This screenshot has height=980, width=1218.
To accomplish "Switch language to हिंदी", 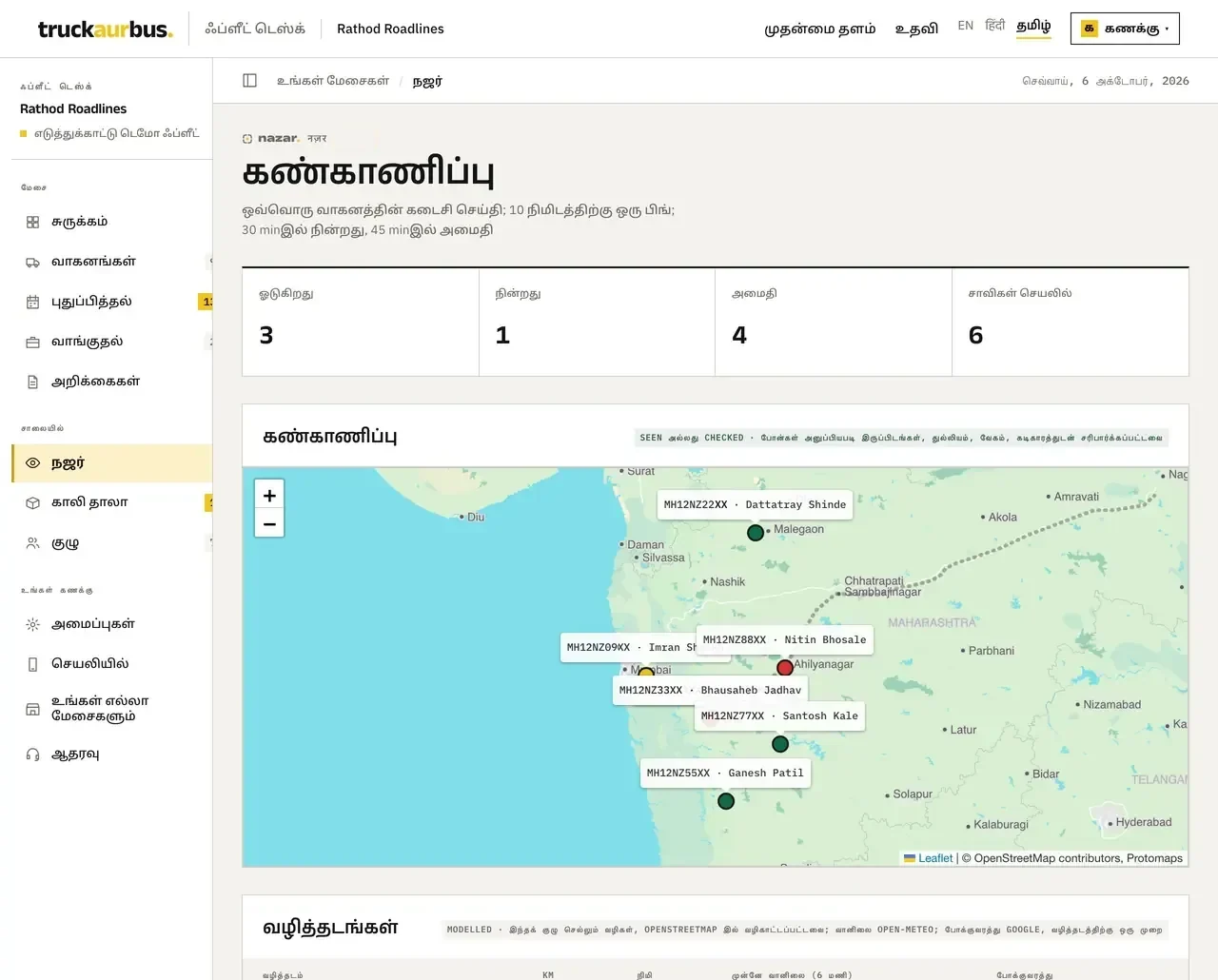I will [995, 26].
